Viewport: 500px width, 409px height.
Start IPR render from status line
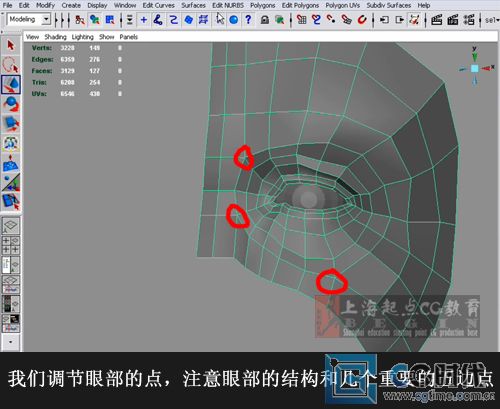point(452,20)
